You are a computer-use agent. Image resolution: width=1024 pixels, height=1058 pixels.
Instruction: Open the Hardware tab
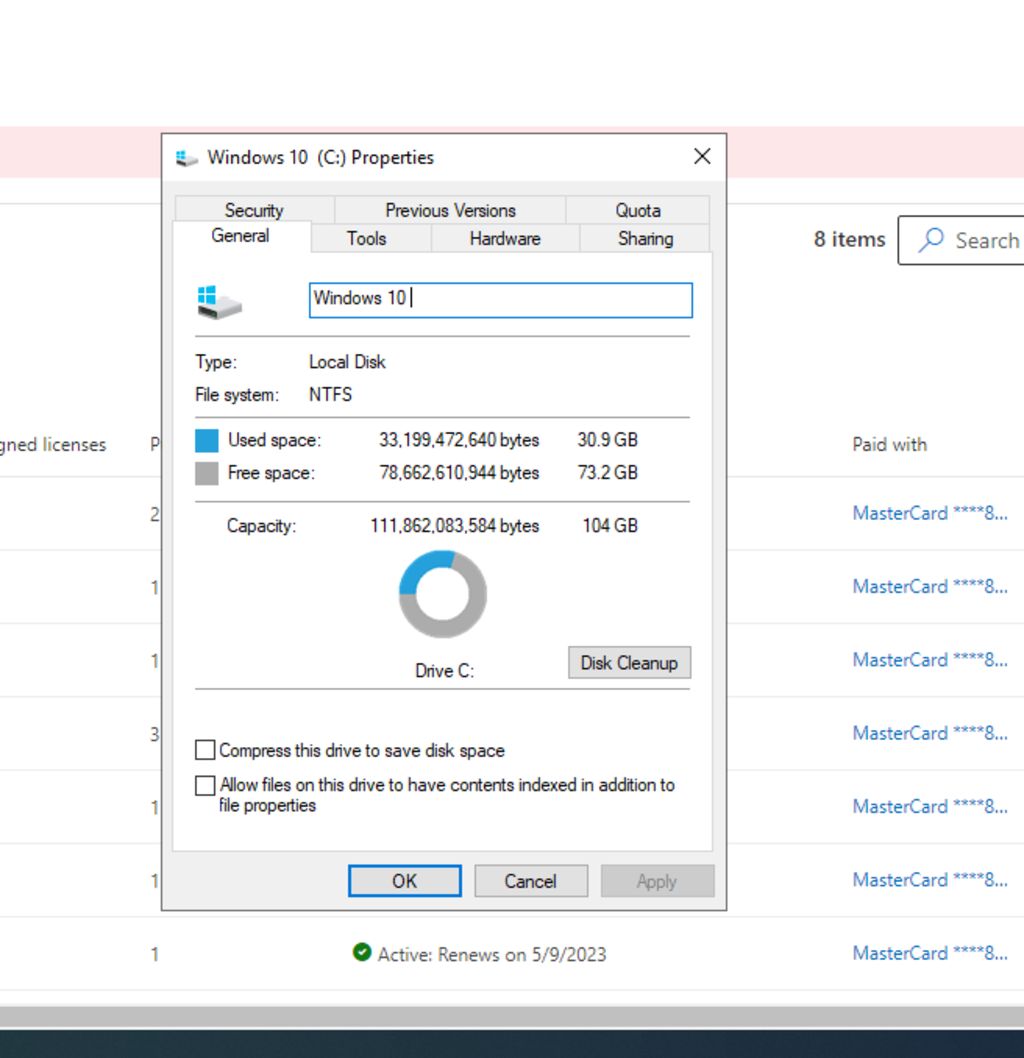(505, 238)
